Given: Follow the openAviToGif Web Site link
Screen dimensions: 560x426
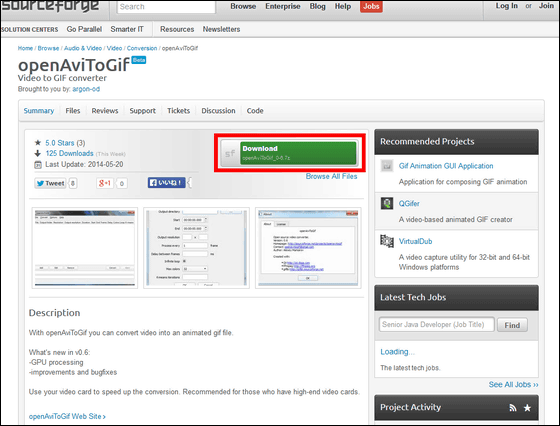Looking at the screenshot, I should tap(67, 416).
